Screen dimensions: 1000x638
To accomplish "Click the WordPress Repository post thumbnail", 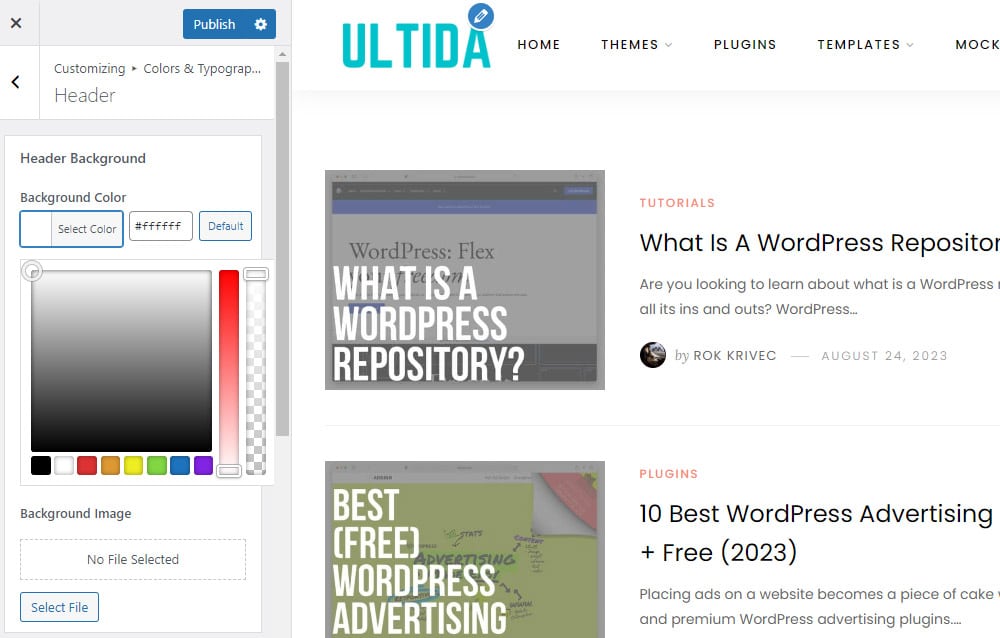I will (465, 280).
